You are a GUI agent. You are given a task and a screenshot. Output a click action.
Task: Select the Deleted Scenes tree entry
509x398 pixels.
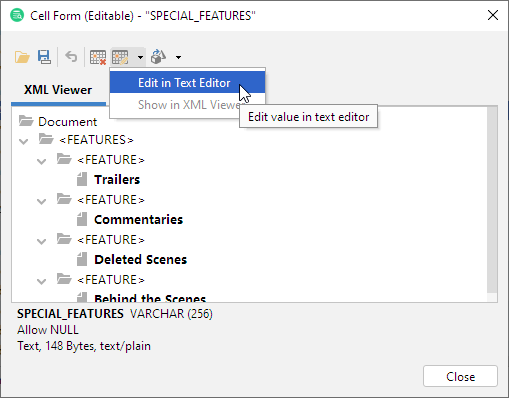tap(140, 259)
